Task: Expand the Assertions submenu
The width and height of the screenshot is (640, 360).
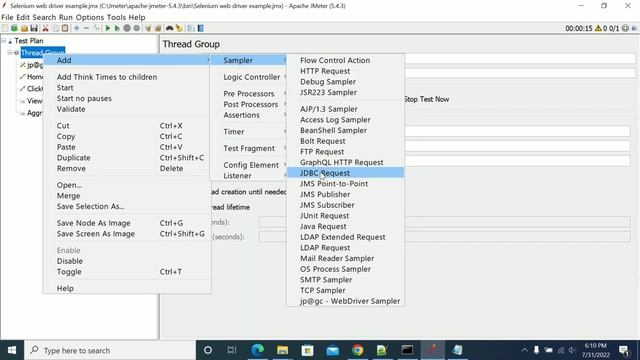Action: click(x=248, y=115)
